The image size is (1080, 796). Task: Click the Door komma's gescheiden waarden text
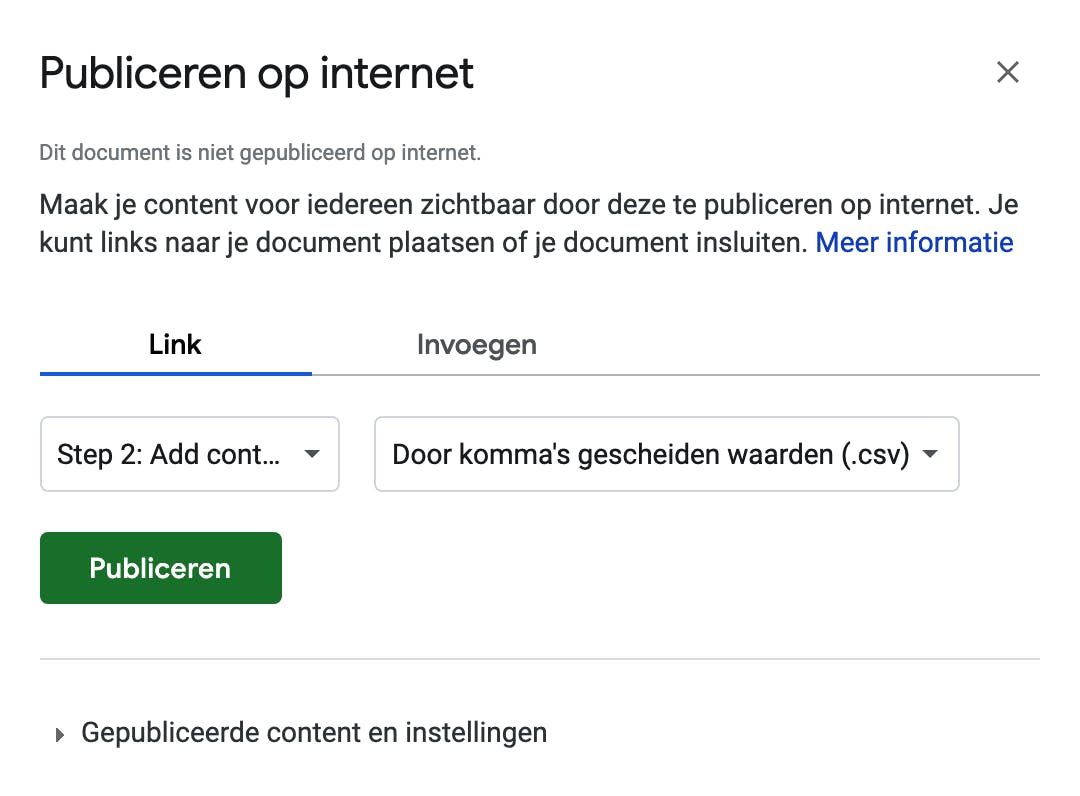650,454
